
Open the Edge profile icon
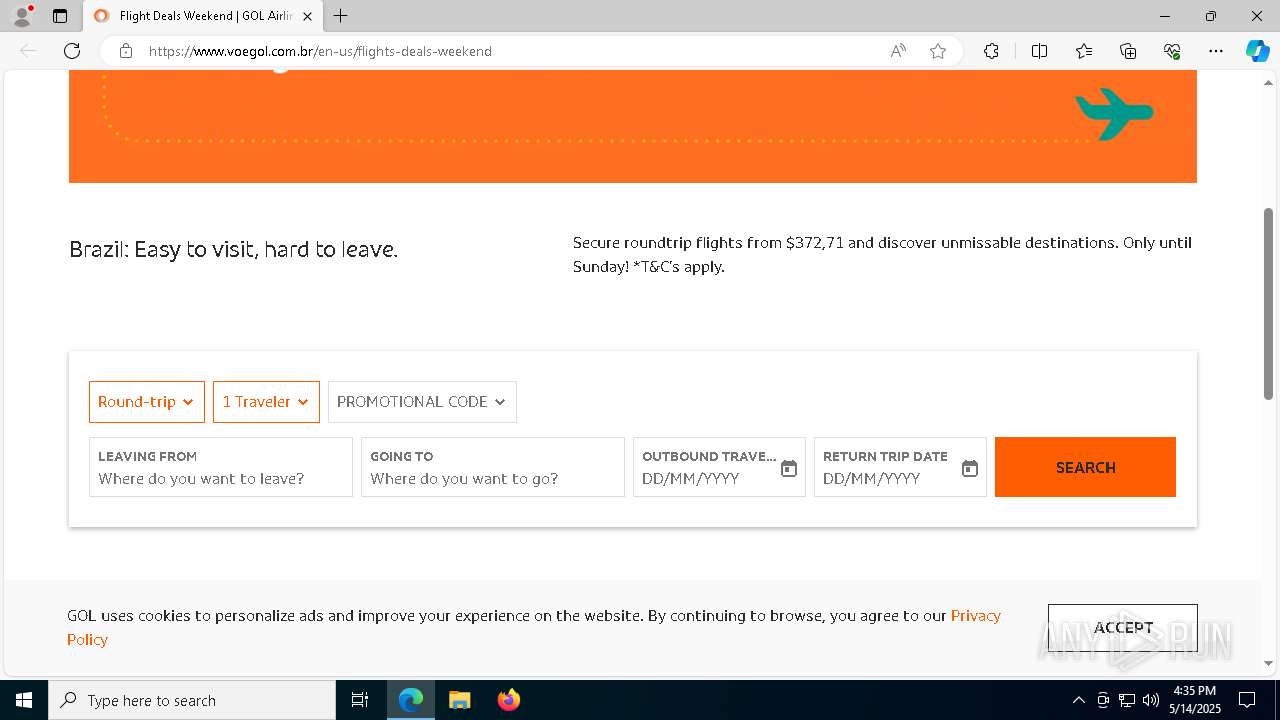click(22, 16)
